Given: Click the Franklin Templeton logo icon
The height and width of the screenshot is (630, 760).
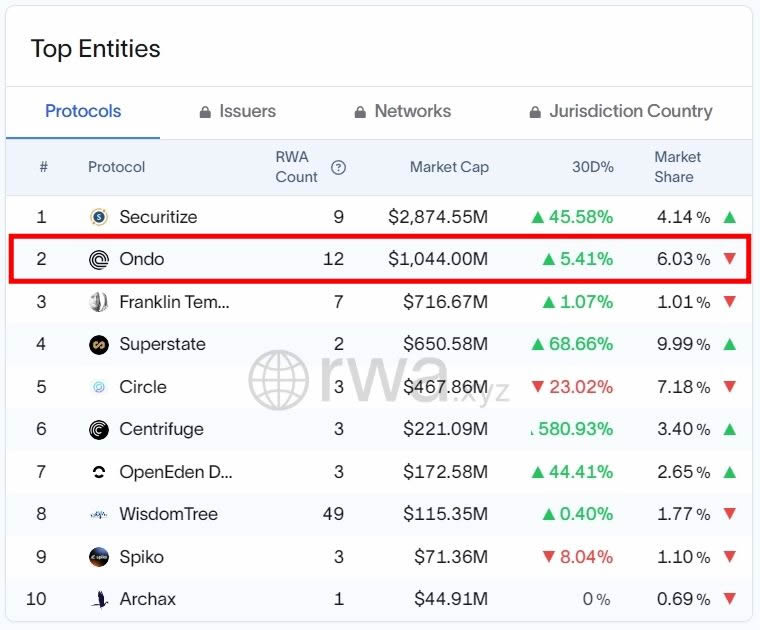Looking at the screenshot, I should (99, 302).
